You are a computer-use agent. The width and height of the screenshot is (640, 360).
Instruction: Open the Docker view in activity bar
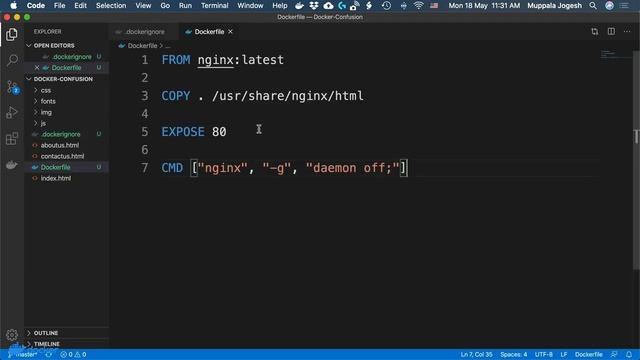[12, 165]
